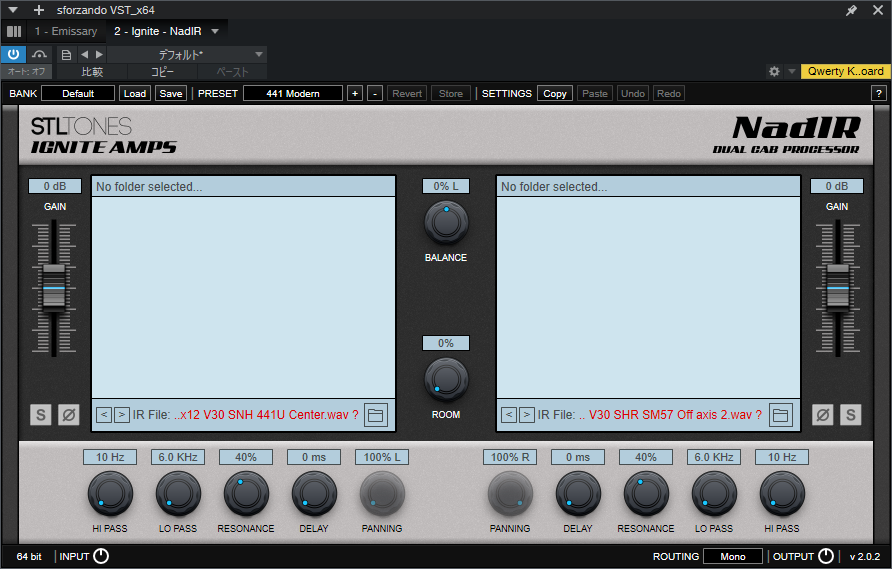
Task: Click the ROOM knob
Action: [446, 380]
